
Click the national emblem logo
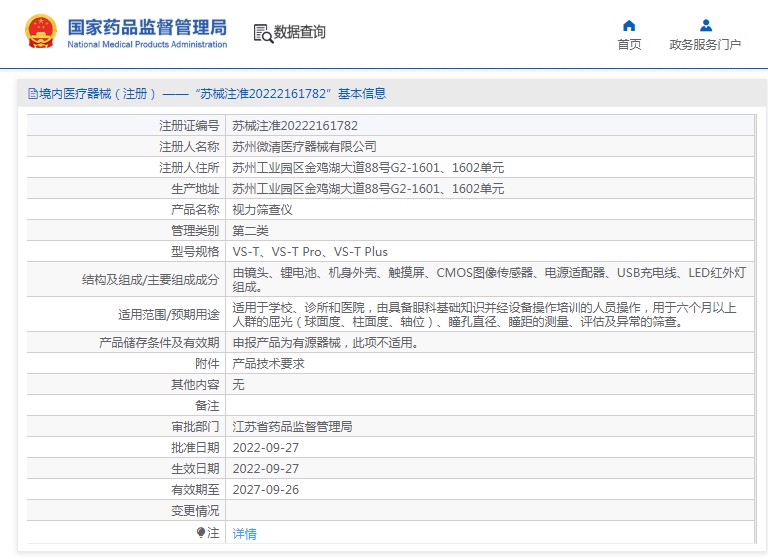(41, 31)
